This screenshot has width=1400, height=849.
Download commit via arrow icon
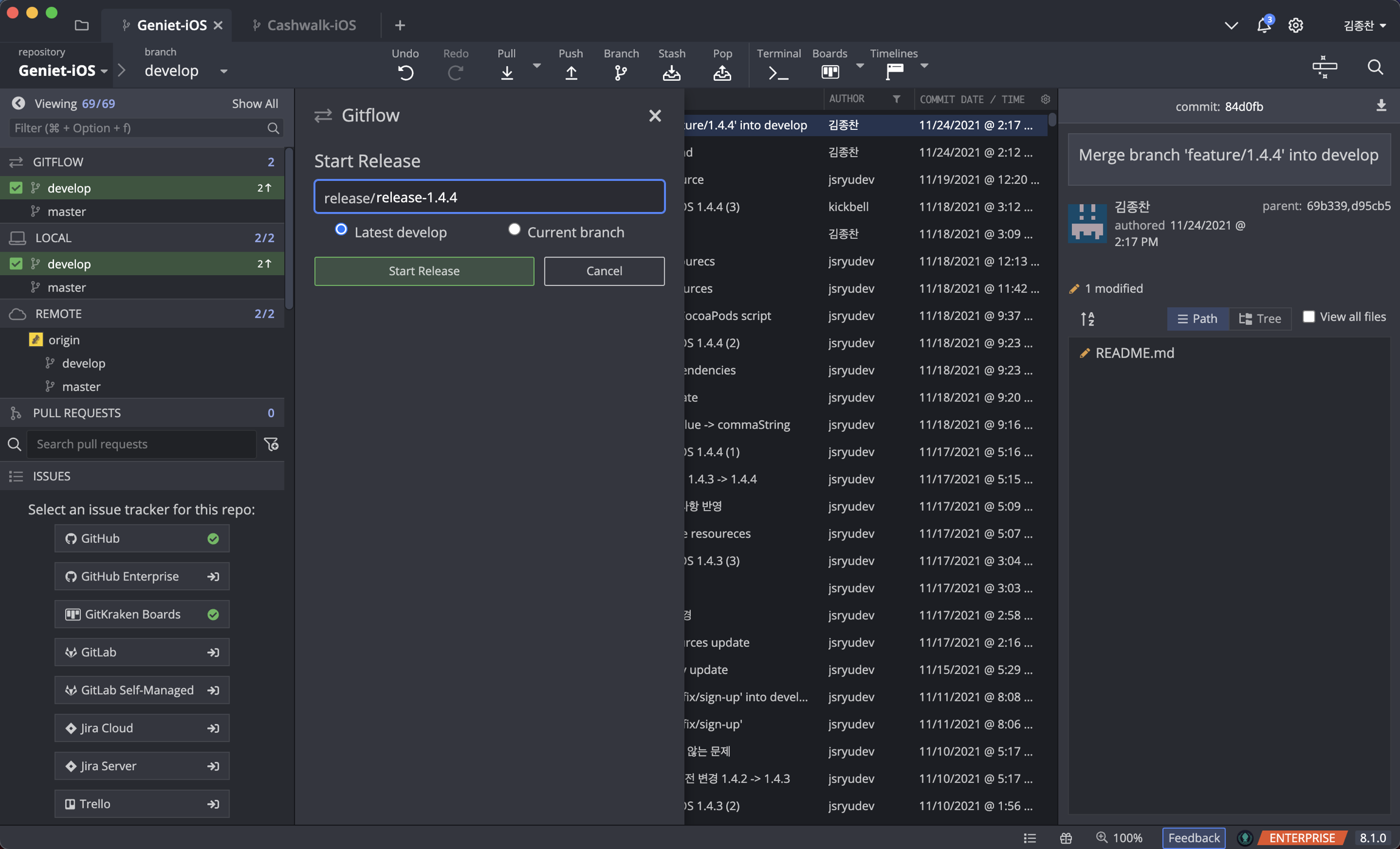click(x=1381, y=106)
